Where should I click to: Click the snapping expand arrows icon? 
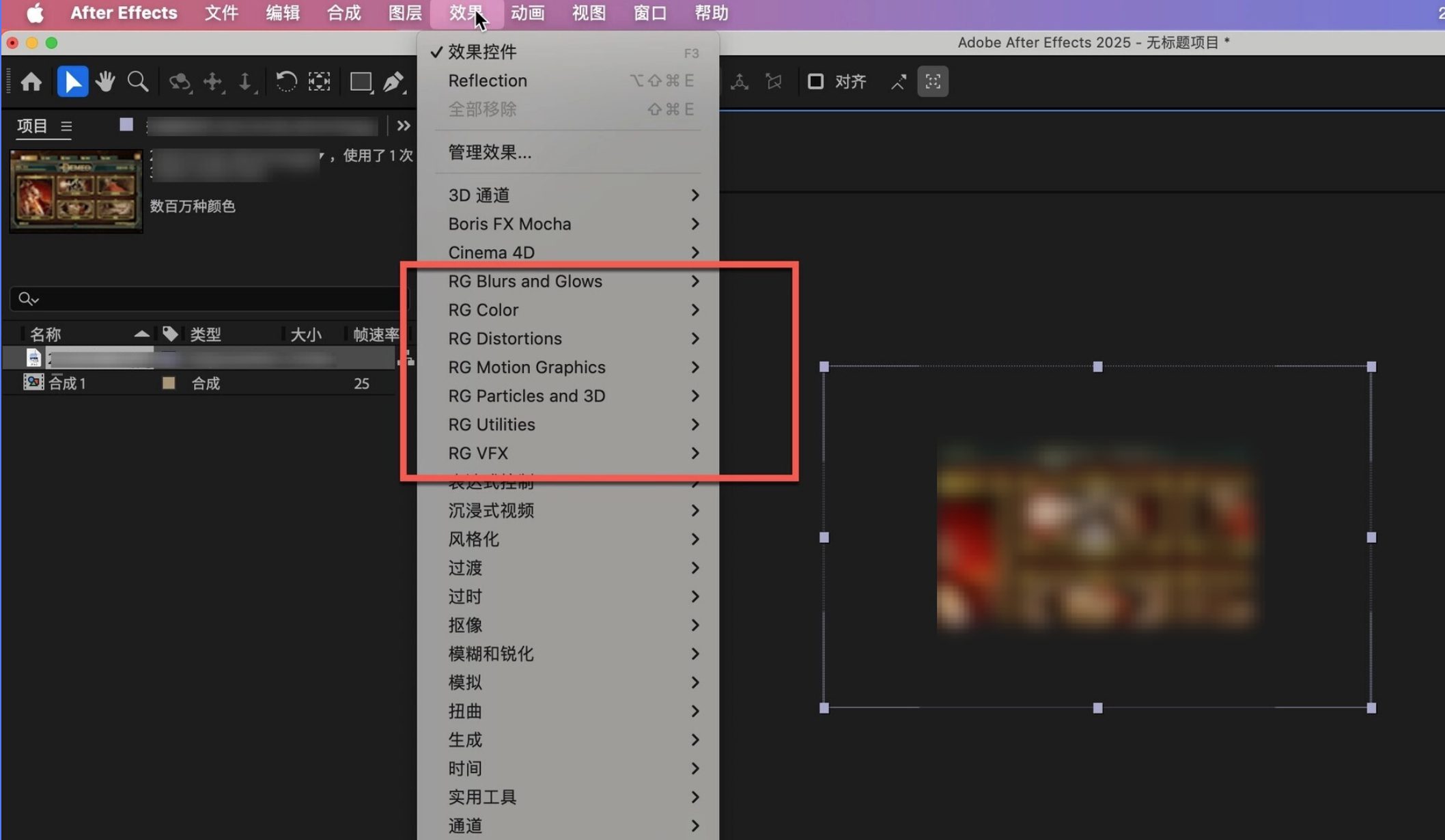(x=899, y=82)
